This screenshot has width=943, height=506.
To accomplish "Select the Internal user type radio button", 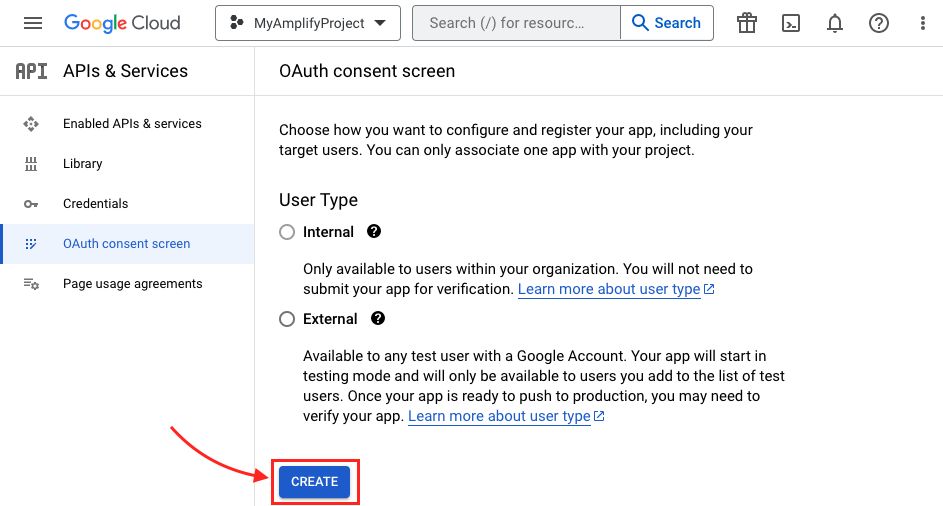I will (287, 232).
